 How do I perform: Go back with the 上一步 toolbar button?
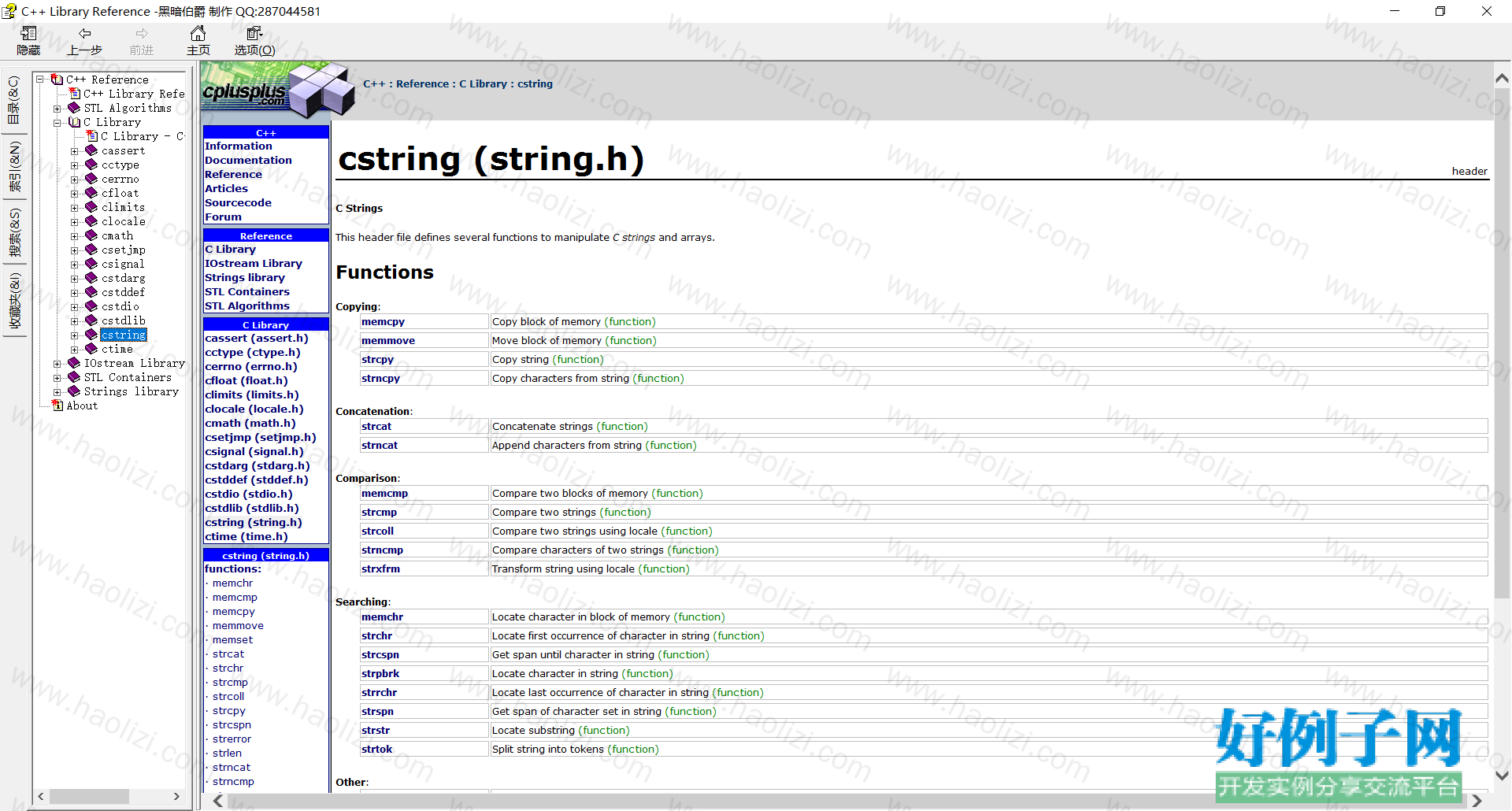84,41
